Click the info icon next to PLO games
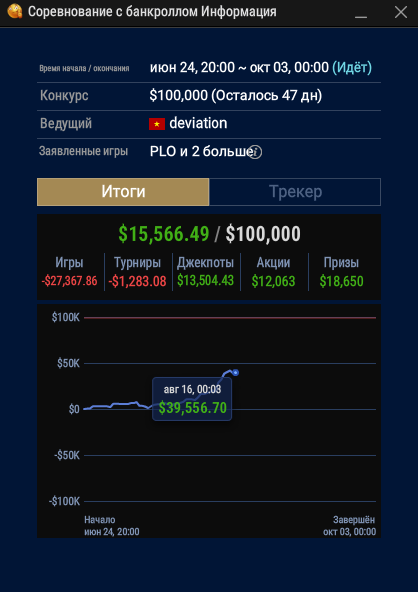This screenshot has height=592, width=418. pos(256,152)
